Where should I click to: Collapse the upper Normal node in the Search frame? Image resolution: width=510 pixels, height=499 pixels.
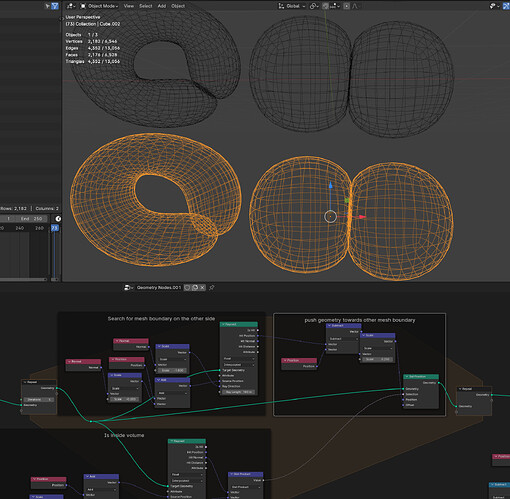pos(117,341)
